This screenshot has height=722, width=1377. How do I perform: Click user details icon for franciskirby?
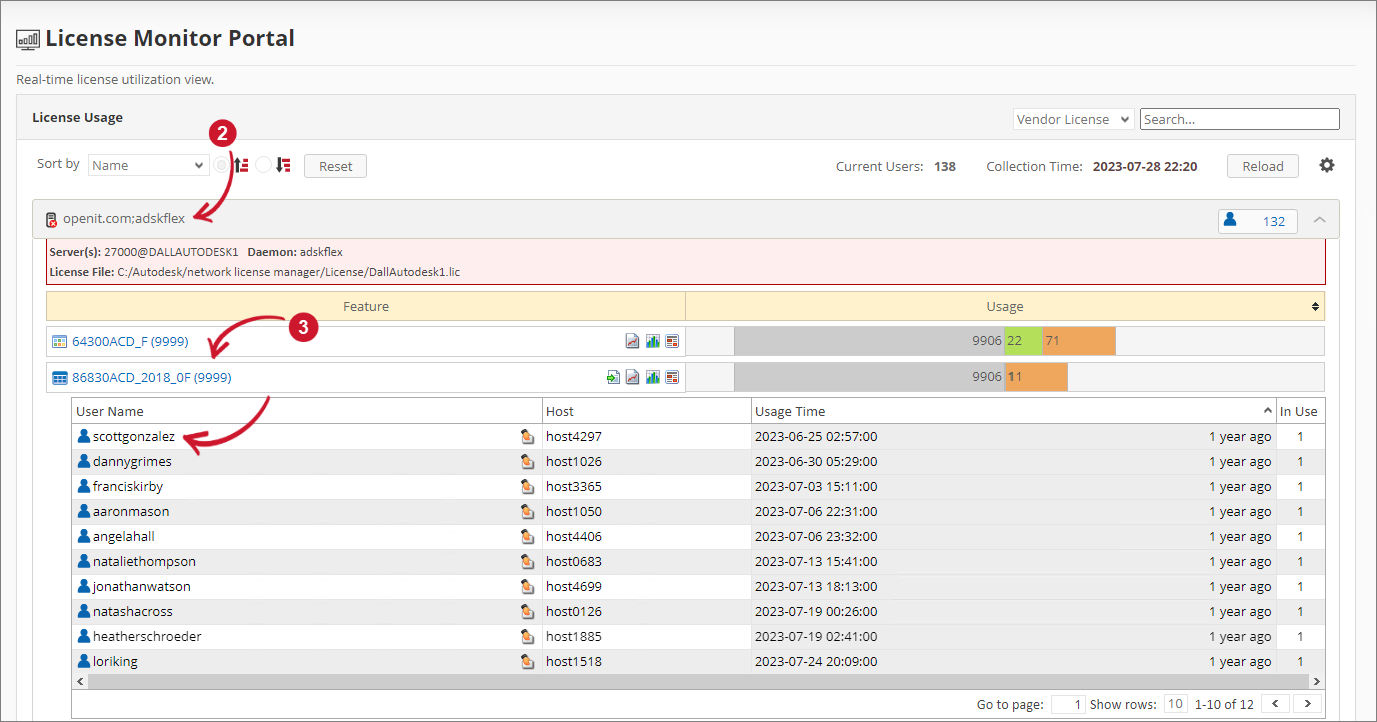(527, 487)
